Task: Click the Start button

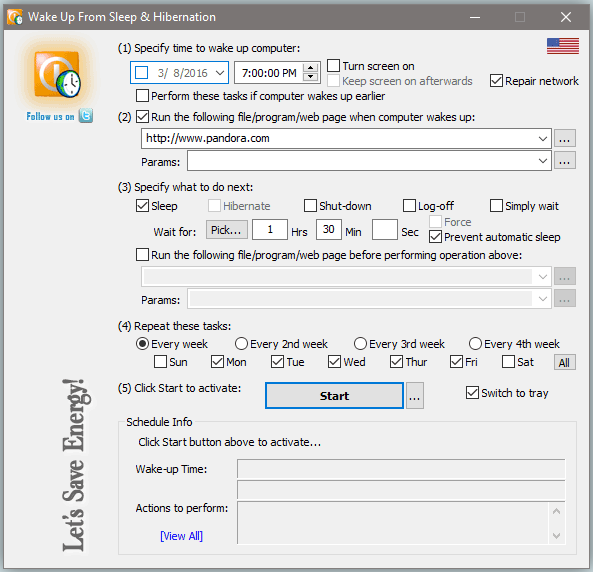Action: click(x=334, y=396)
